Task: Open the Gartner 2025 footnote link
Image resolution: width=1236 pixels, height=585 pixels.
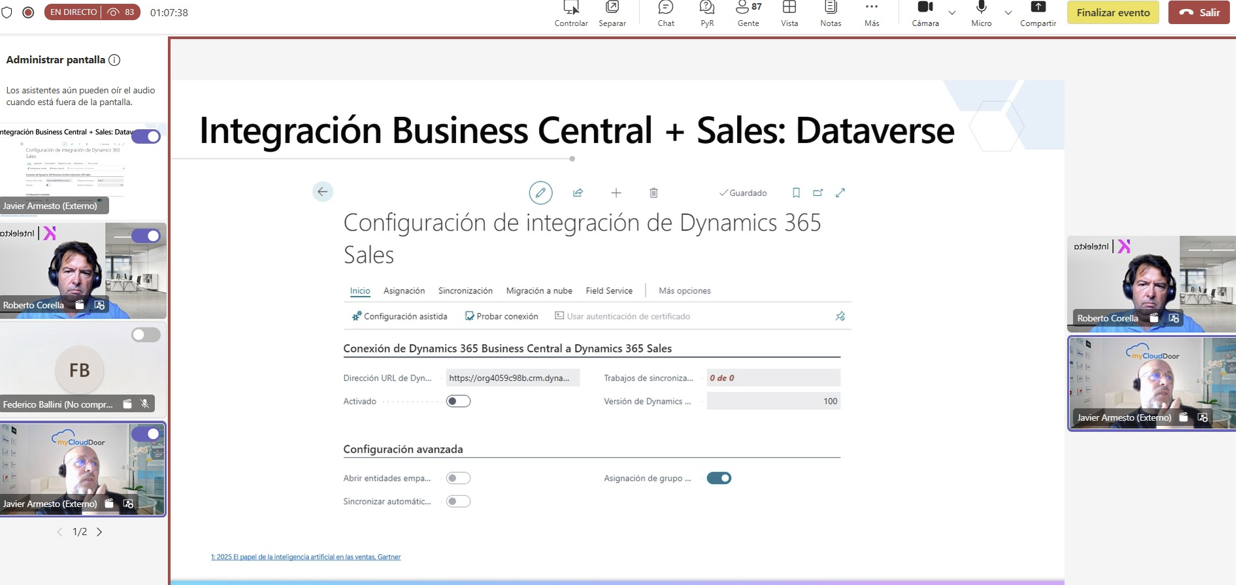Action: [x=306, y=557]
